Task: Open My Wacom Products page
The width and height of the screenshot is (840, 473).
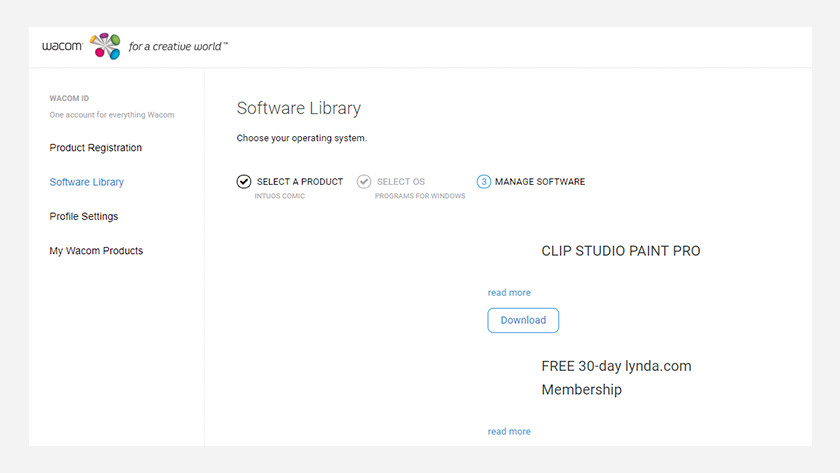Action: pyautogui.click(x=96, y=251)
